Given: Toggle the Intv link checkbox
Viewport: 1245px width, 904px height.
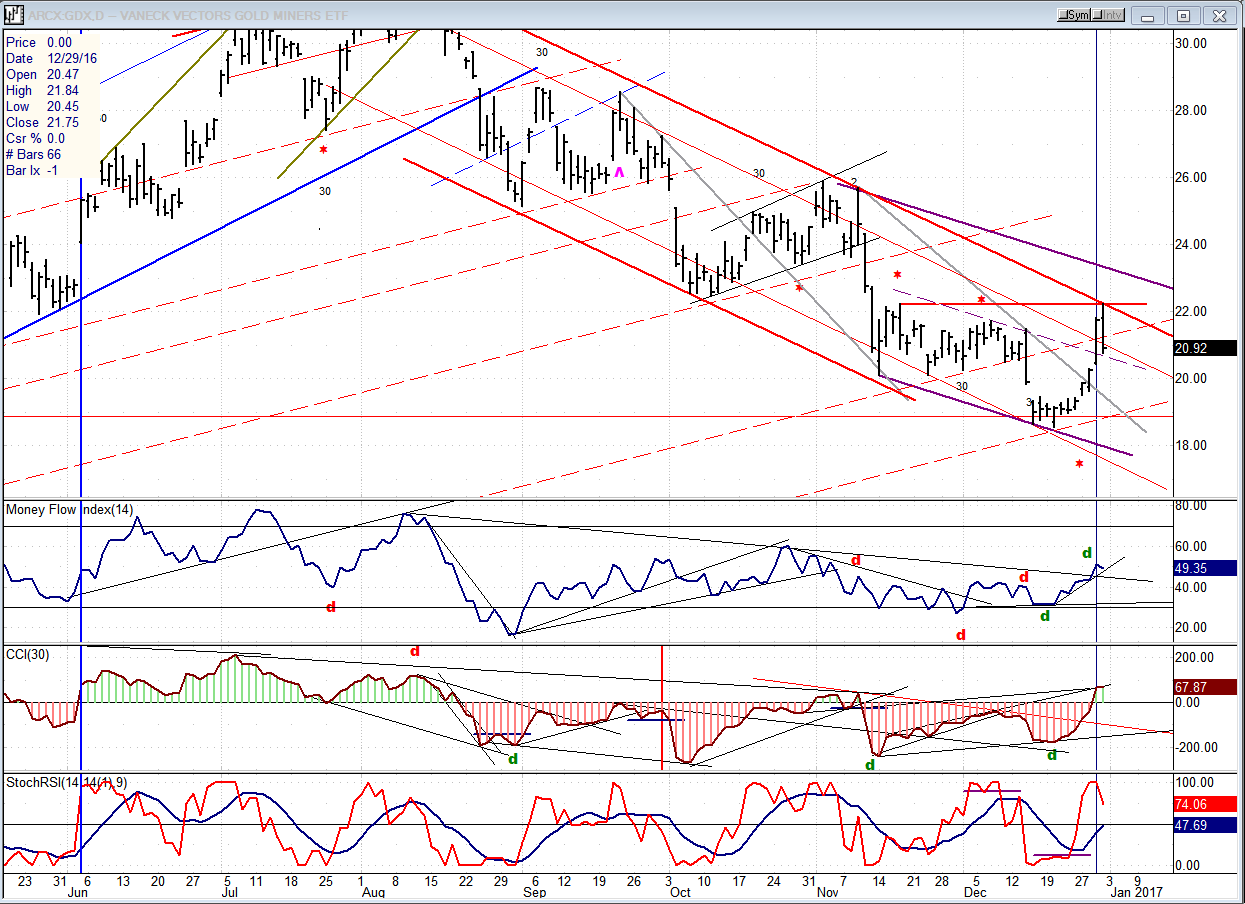Looking at the screenshot, I should coord(1110,15).
